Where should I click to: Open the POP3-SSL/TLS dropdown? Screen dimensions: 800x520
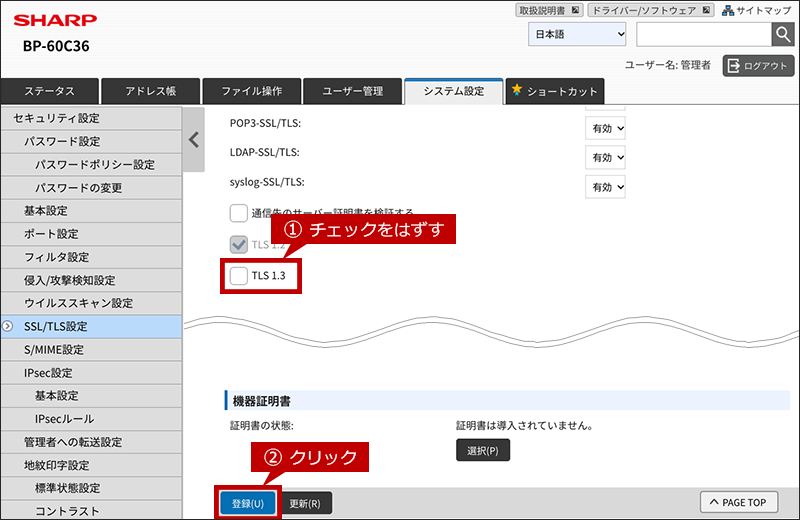pos(605,129)
